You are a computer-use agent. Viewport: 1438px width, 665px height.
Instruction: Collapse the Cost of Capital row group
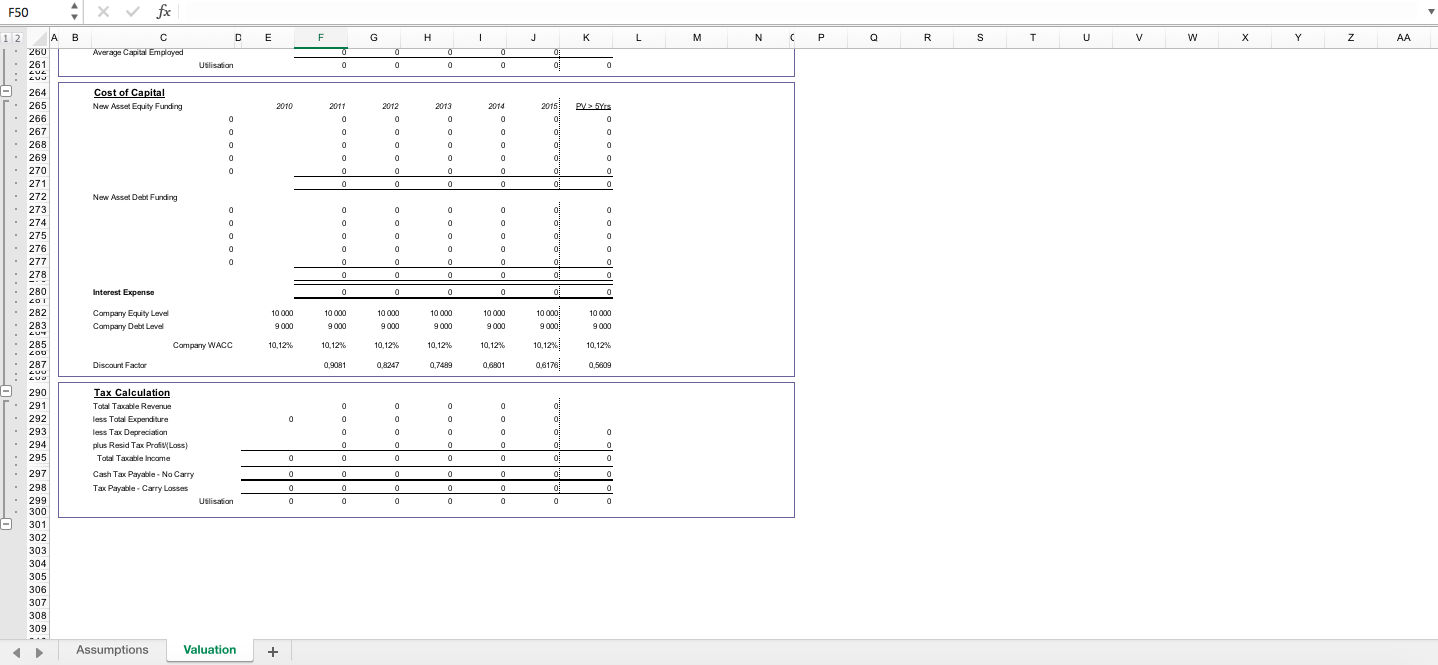(7, 90)
